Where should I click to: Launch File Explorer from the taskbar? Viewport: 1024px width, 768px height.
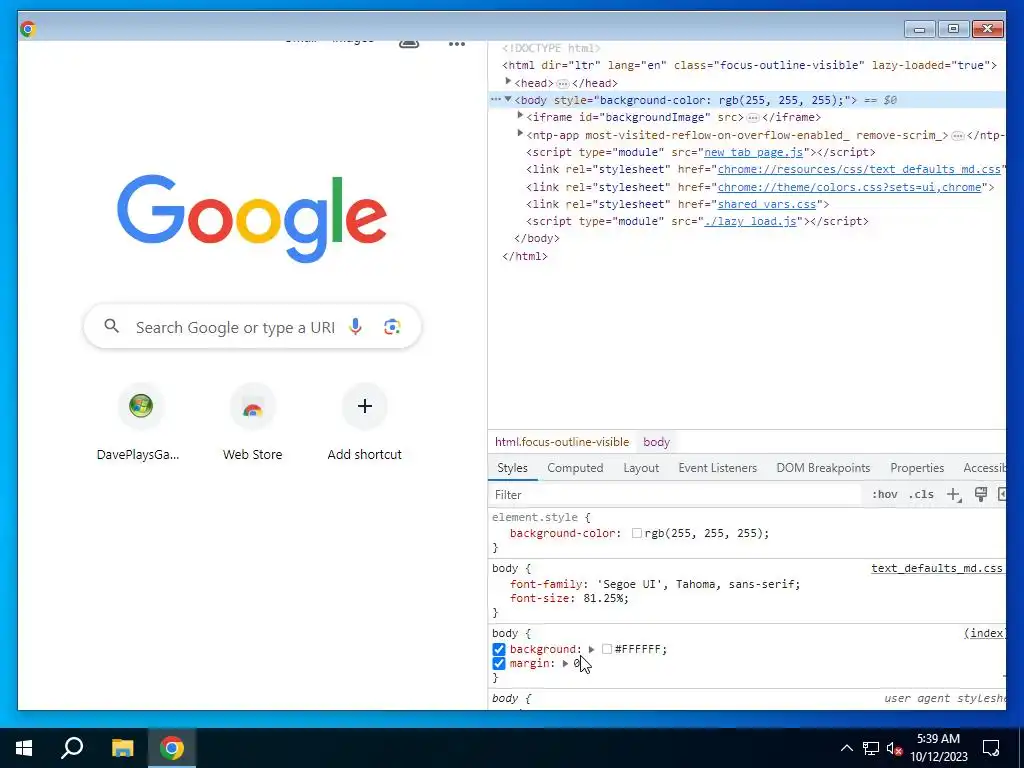pyautogui.click(x=122, y=748)
